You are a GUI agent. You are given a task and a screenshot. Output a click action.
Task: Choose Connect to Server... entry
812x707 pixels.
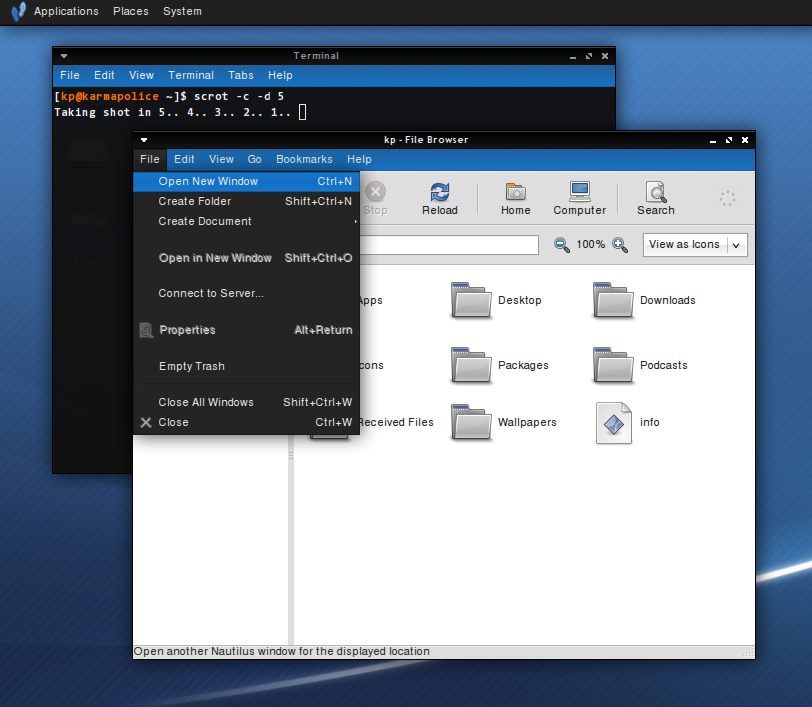point(246,293)
